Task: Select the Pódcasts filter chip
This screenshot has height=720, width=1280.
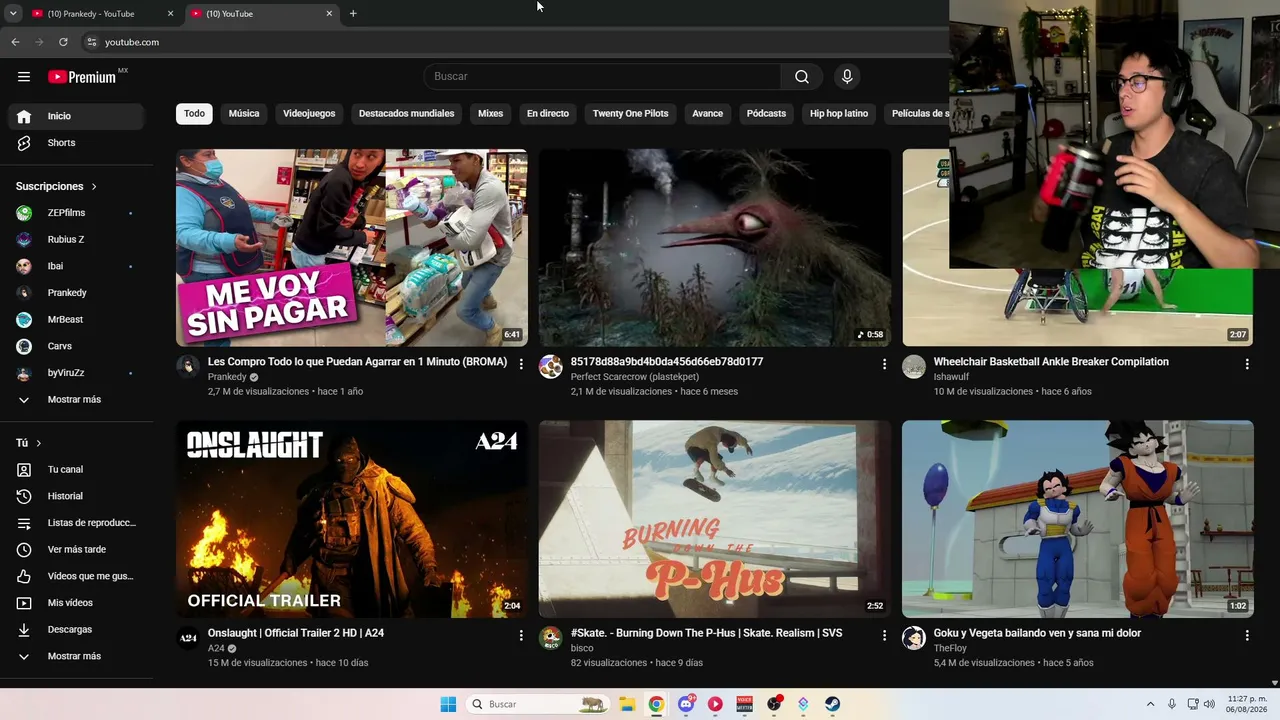Action: pos(766,114)
